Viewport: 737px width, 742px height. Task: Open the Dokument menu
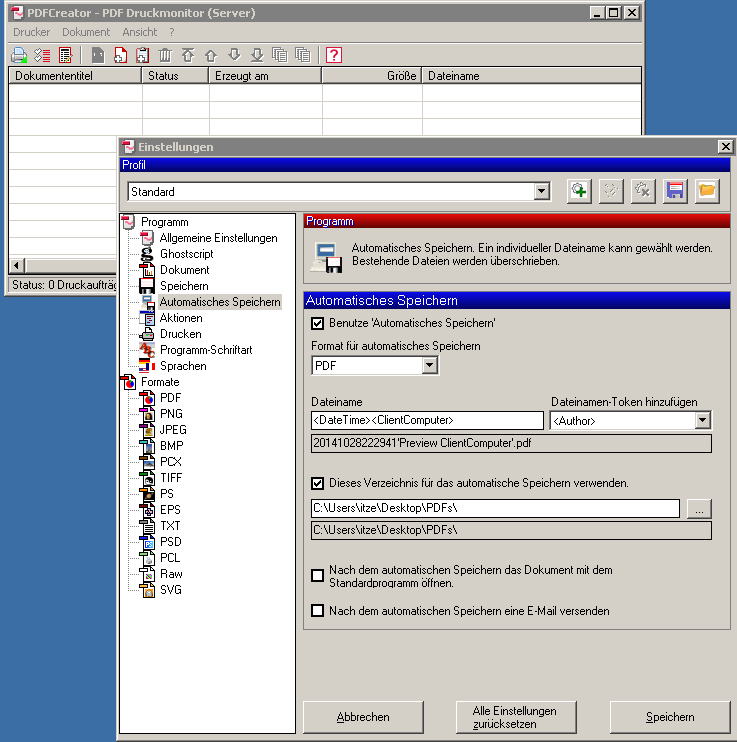(86, 32)
